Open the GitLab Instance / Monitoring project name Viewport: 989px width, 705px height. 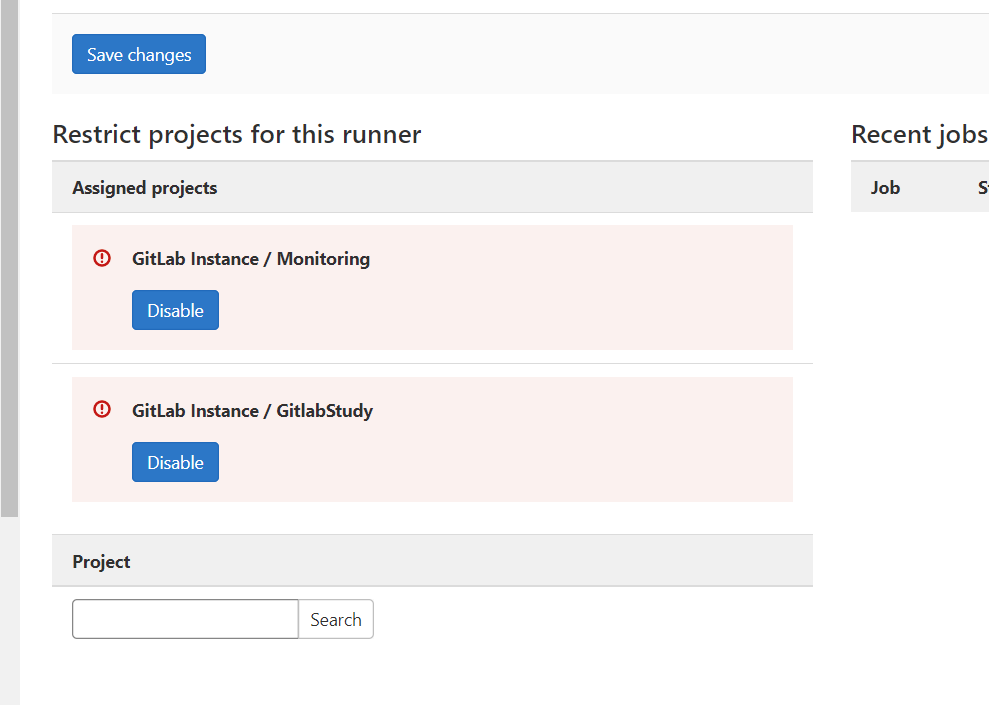tap(251, 258)
